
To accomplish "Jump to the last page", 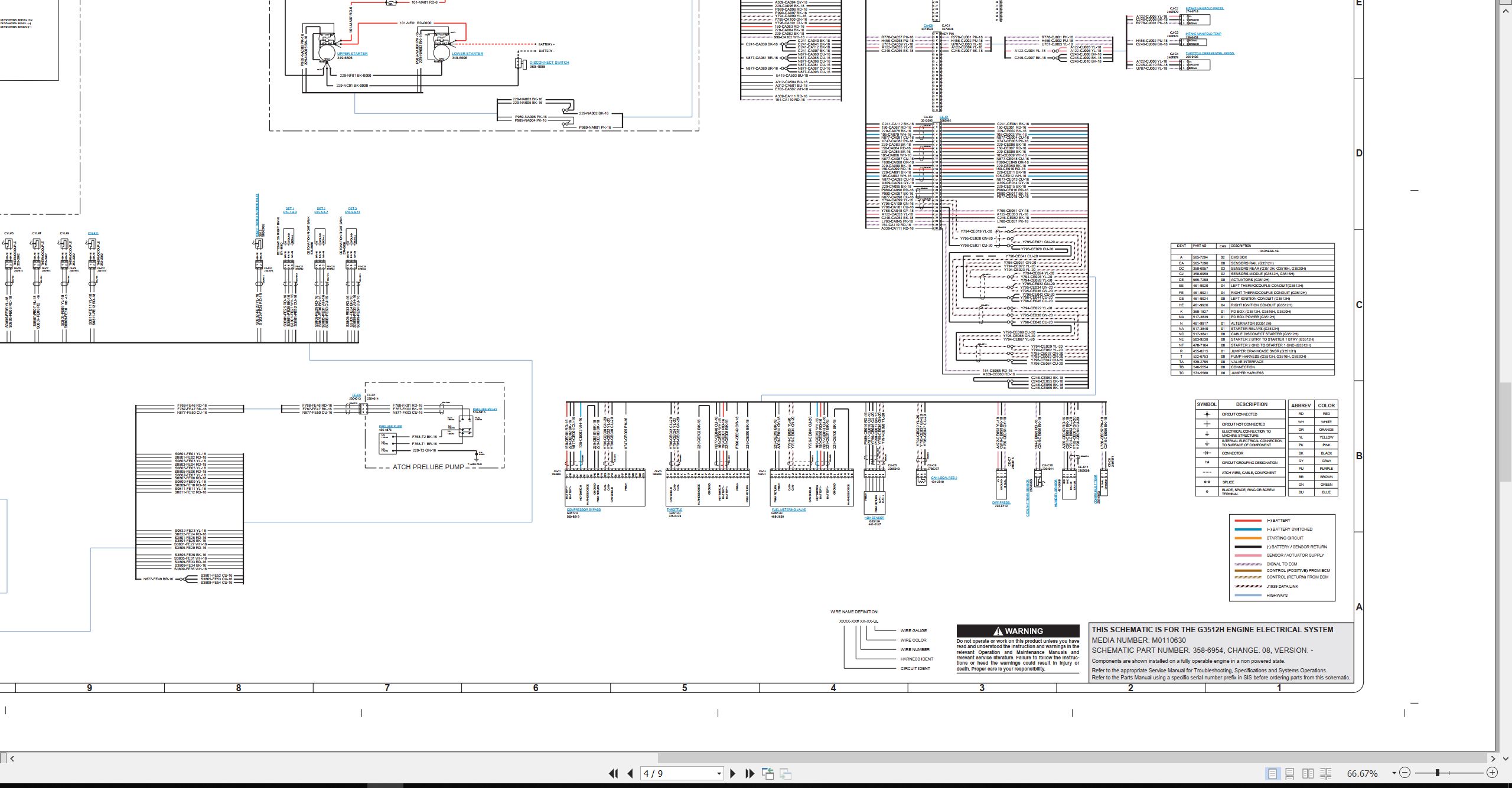I will tap(750, 773).
